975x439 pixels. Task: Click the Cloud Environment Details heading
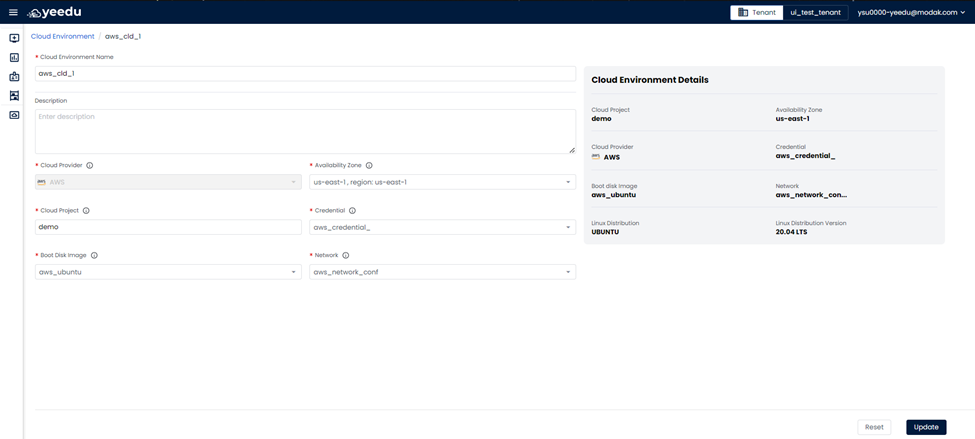650,80
